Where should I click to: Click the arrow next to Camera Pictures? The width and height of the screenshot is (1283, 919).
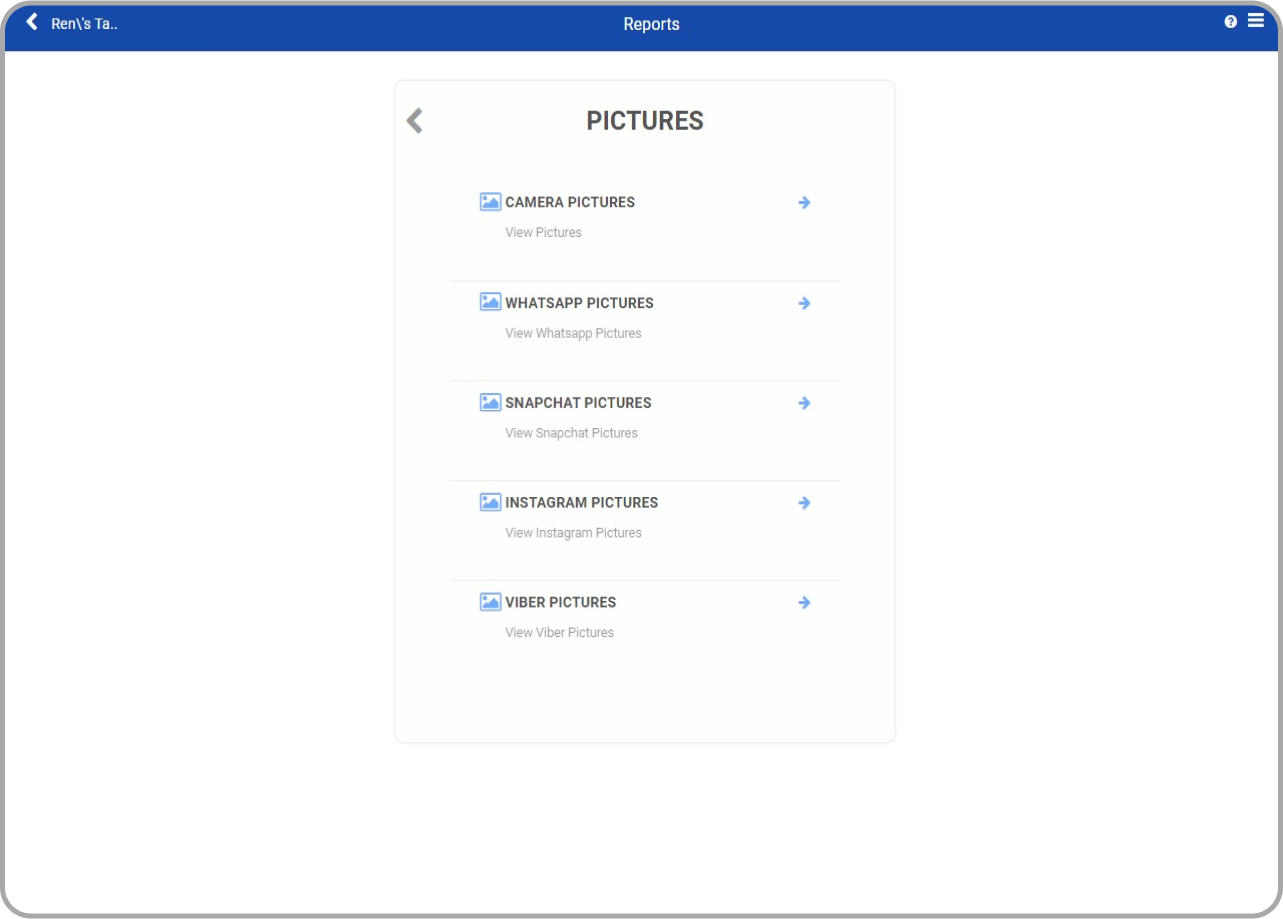coord(804,203)
